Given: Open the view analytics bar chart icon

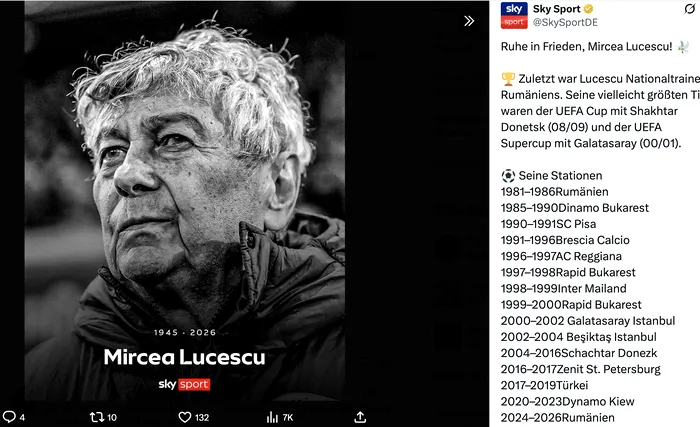Looking at the screenshot, I should point(272,417).
